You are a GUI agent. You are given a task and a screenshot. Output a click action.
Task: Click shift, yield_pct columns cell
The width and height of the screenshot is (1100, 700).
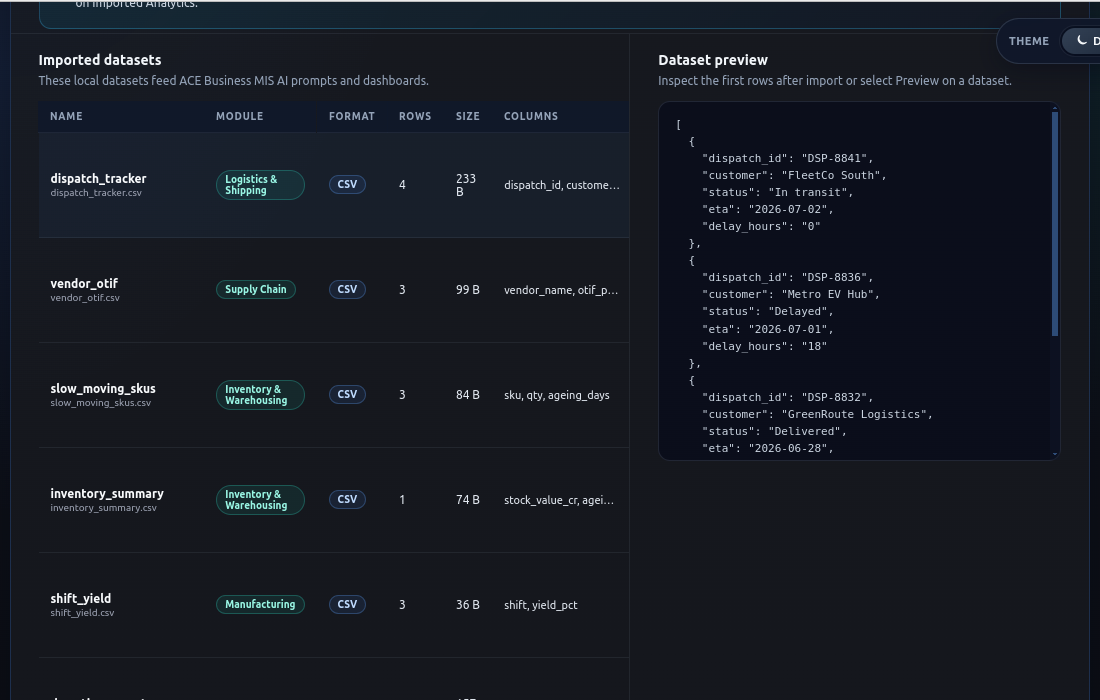tap(540, 605)
